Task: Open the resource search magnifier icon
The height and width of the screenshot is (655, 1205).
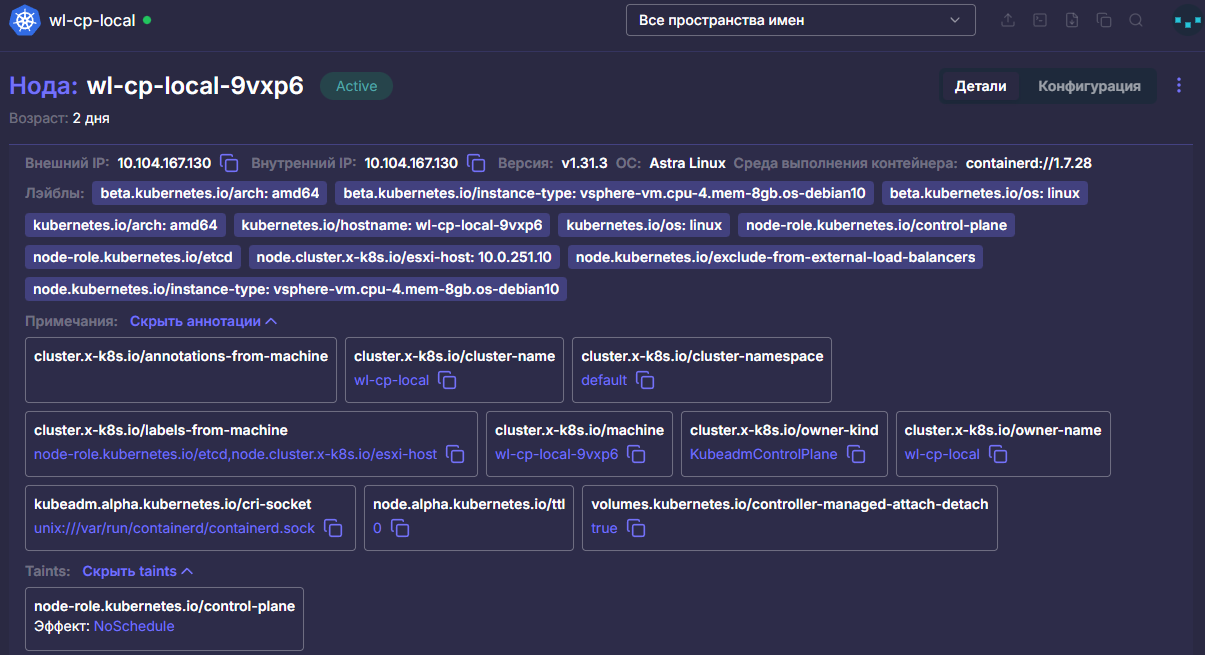Action: (1136, 20)
